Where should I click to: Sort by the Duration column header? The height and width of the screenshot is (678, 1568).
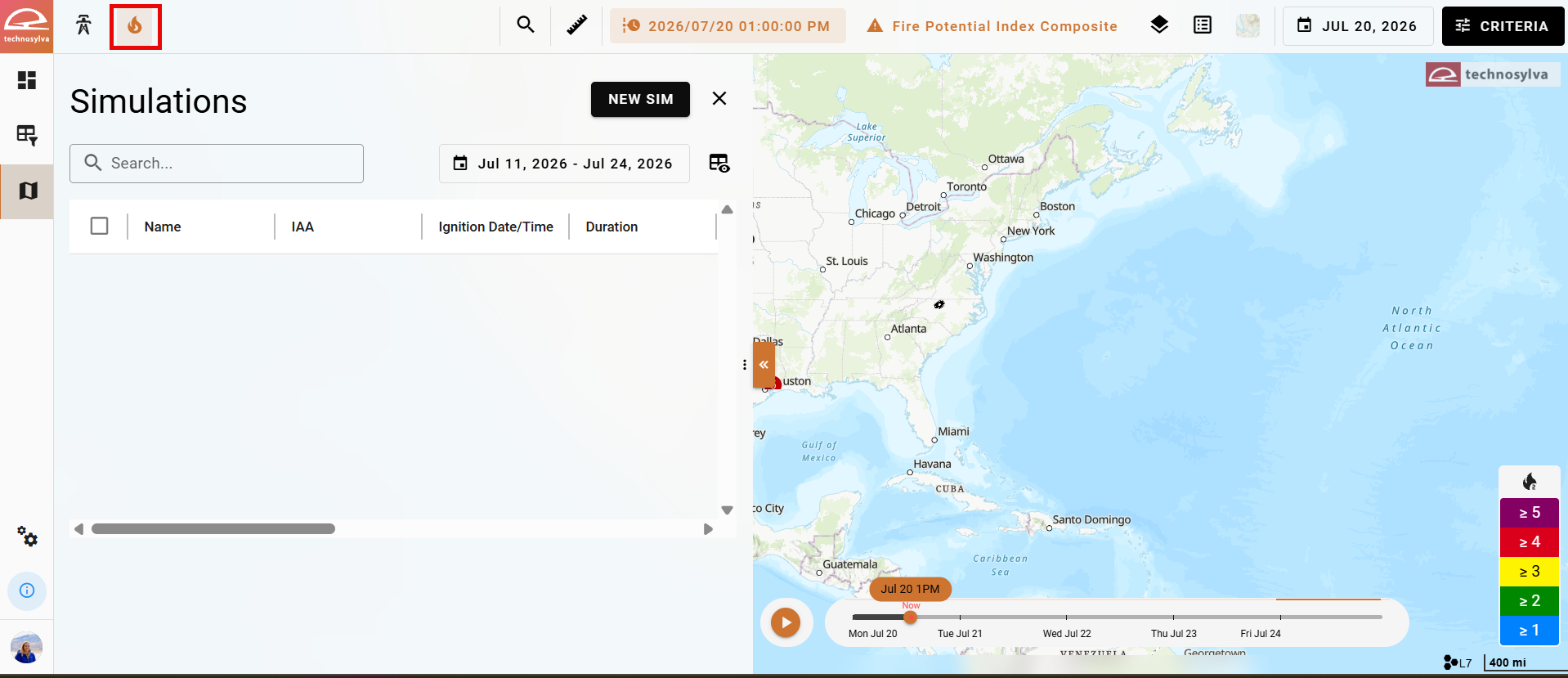pyautogui.click(x=612, y=227)
